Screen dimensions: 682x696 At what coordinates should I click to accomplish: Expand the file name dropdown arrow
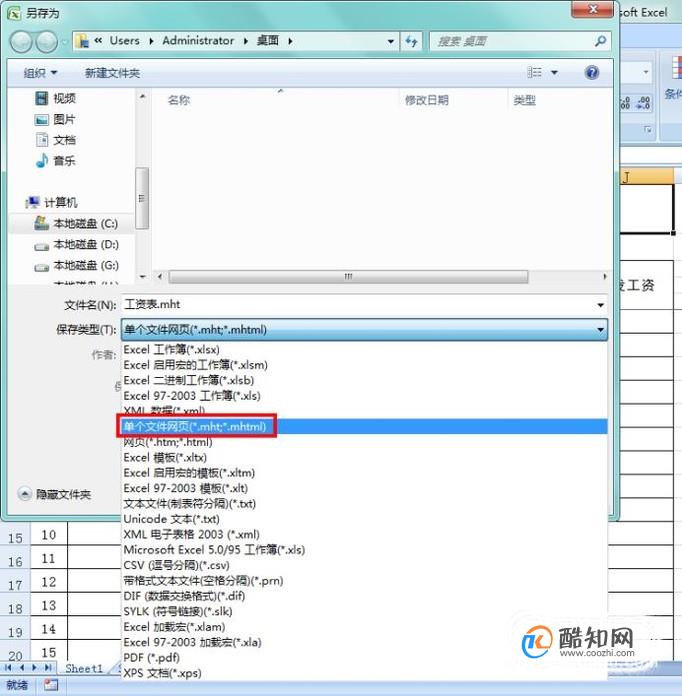(x=600, y=305)
